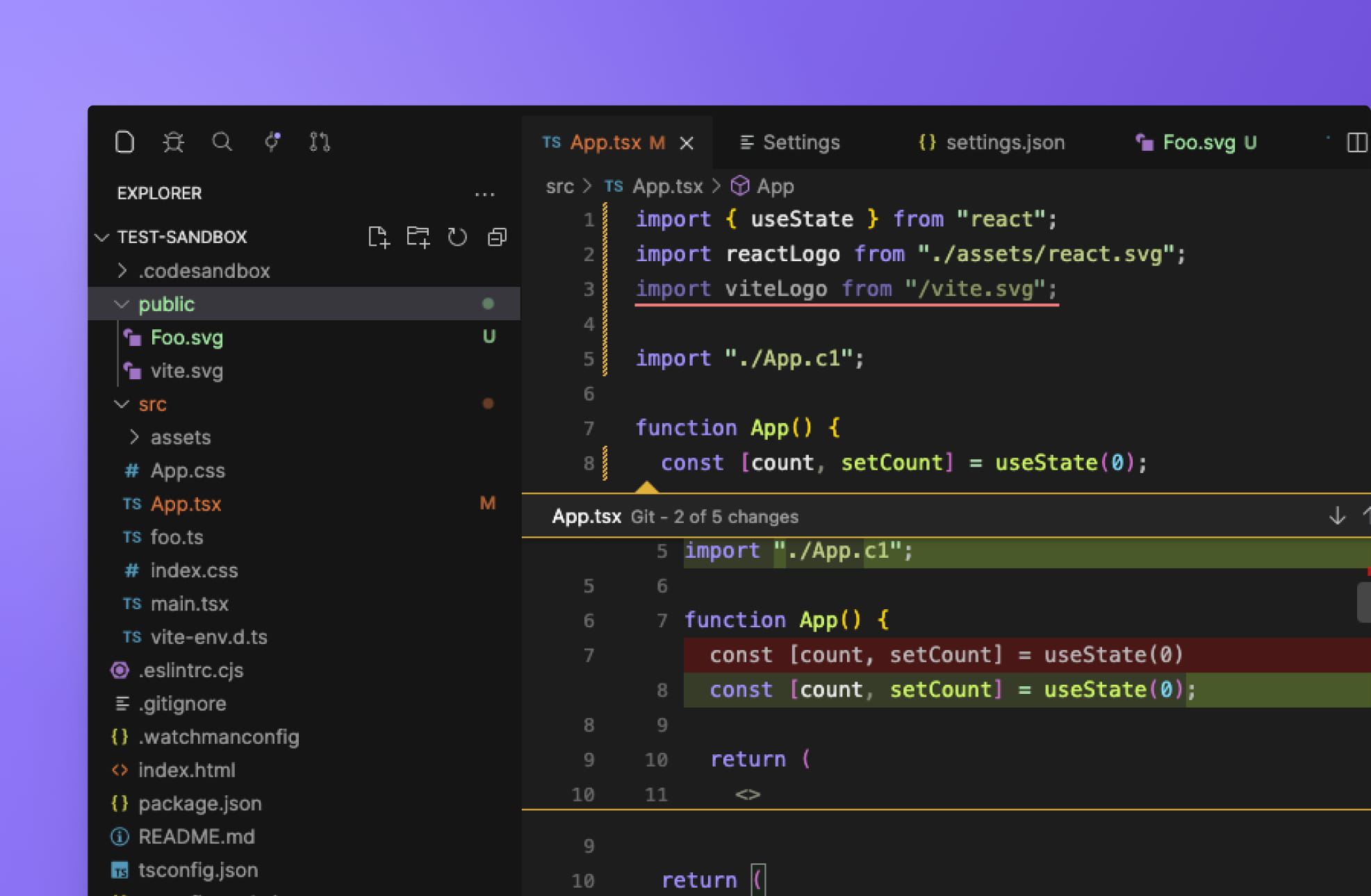
Task: Click the New Folder icon in Explorer
Action: click(418, 237)
